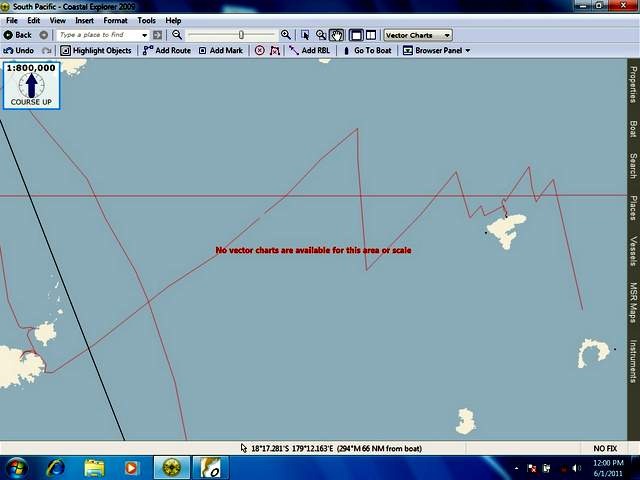Adjust the chart zoom slider handle
Viewport: 640px width, 480px height.
241,35
